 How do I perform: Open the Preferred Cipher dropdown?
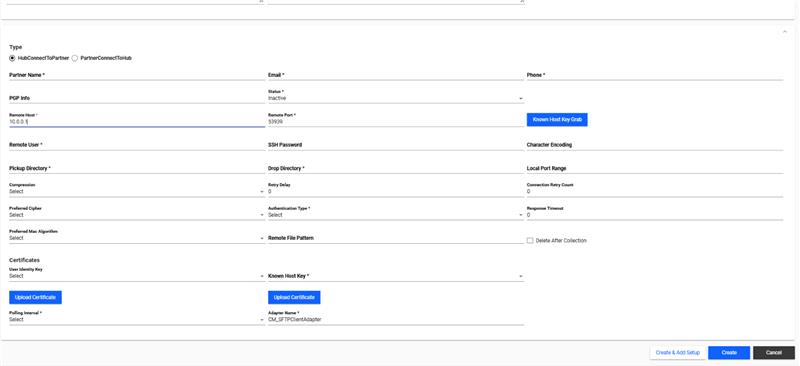[137, 212]
